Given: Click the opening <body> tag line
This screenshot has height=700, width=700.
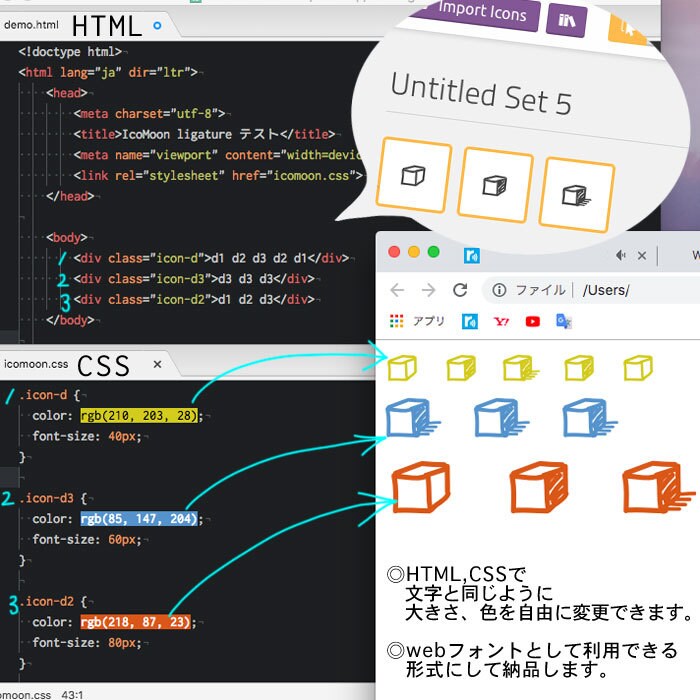Looking at the screenshot, I should tap(67, 238).
